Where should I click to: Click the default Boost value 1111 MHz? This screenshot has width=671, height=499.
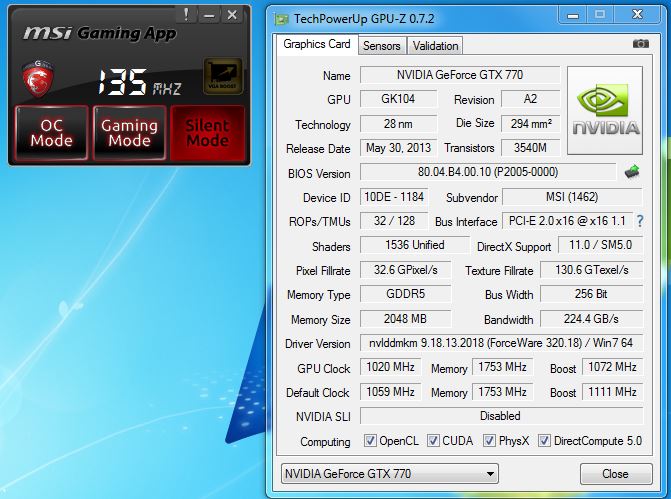click(x=612, y=392)
